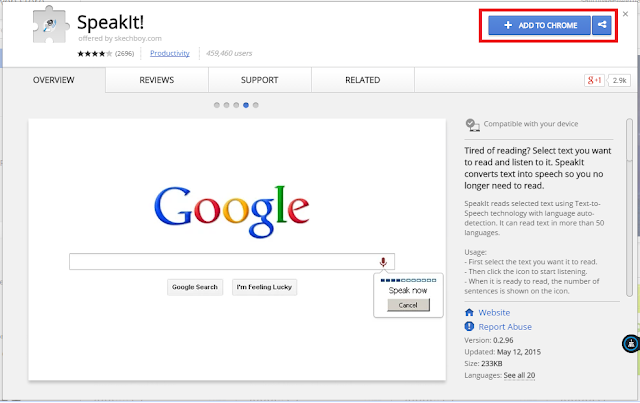Click the Version: 0.2.96 text
Screen dimensions: 640x403
coord(489,340)
